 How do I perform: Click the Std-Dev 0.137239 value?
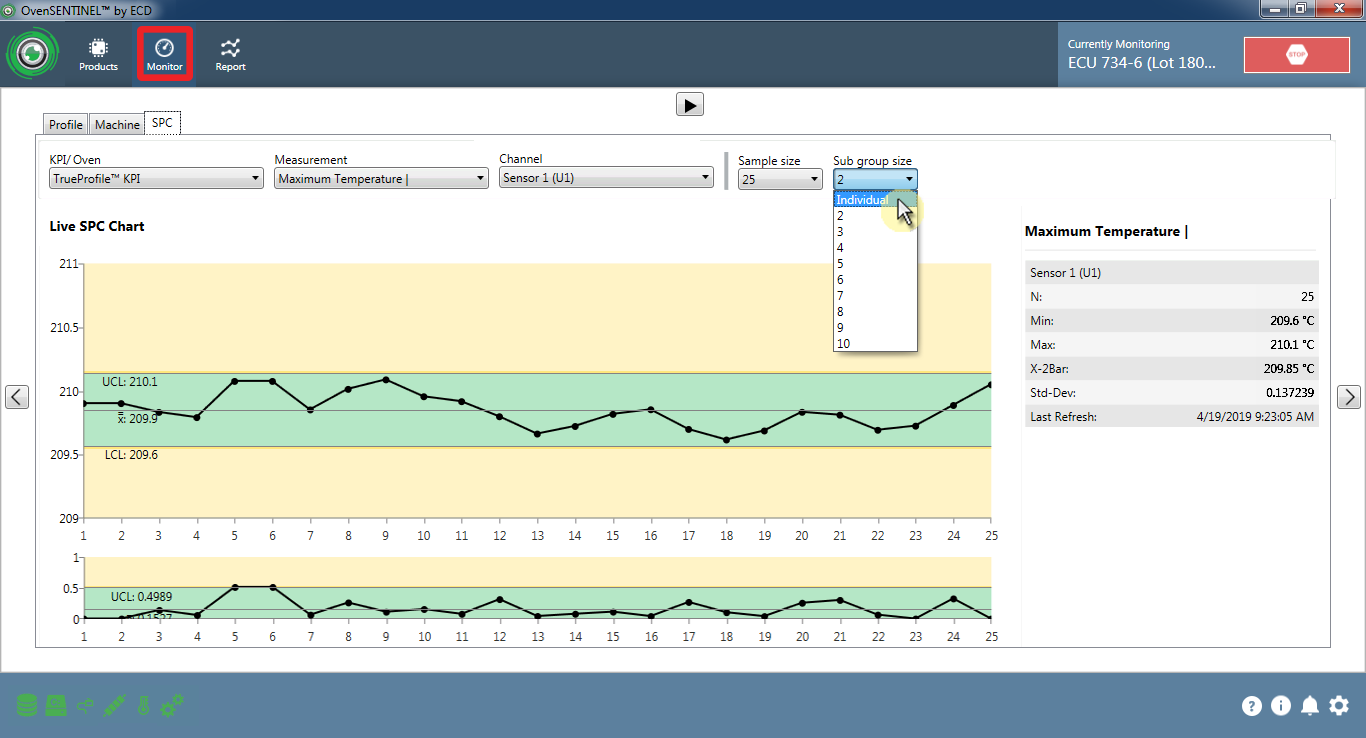click(1290, 393)
